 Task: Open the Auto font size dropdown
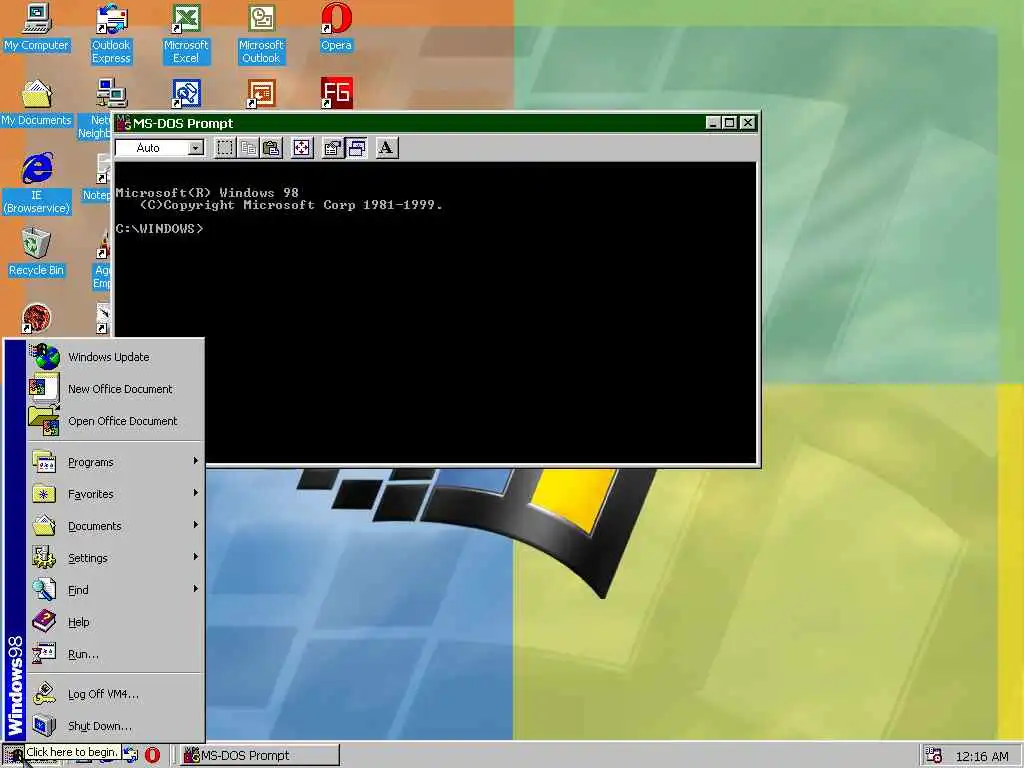tap(195, 148)
